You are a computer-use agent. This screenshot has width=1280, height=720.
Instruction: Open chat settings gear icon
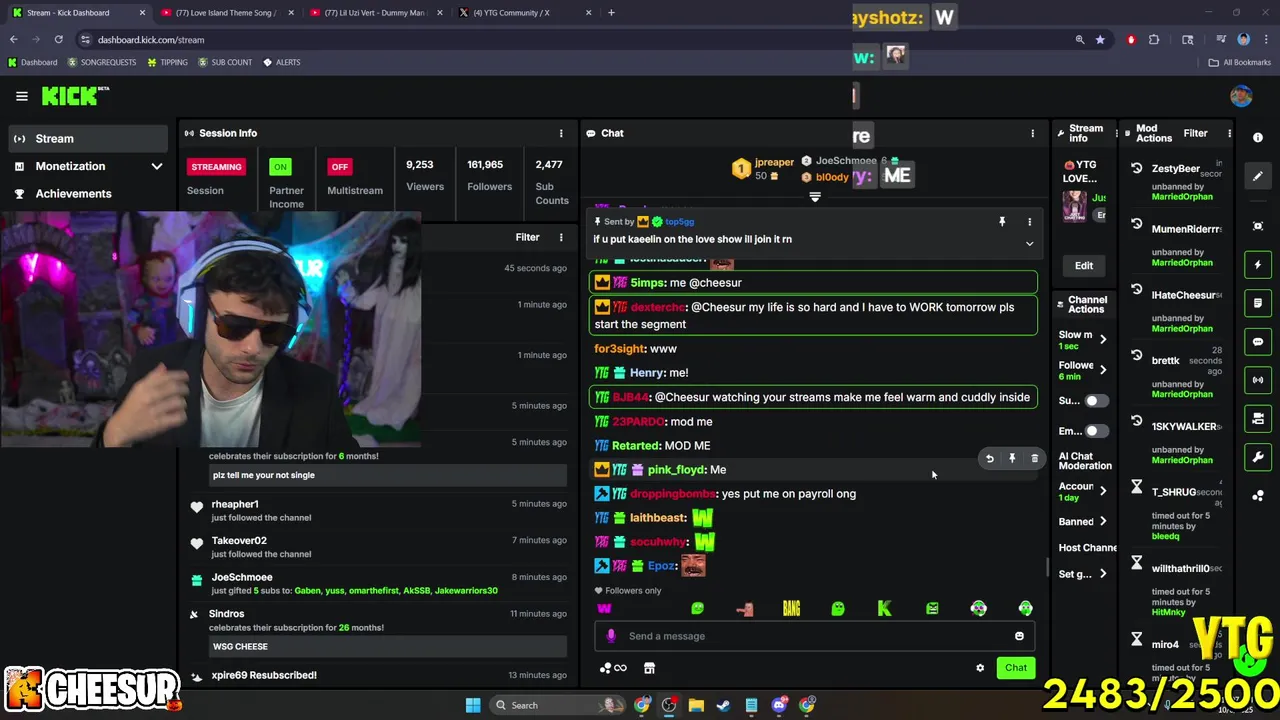point(980,668)
